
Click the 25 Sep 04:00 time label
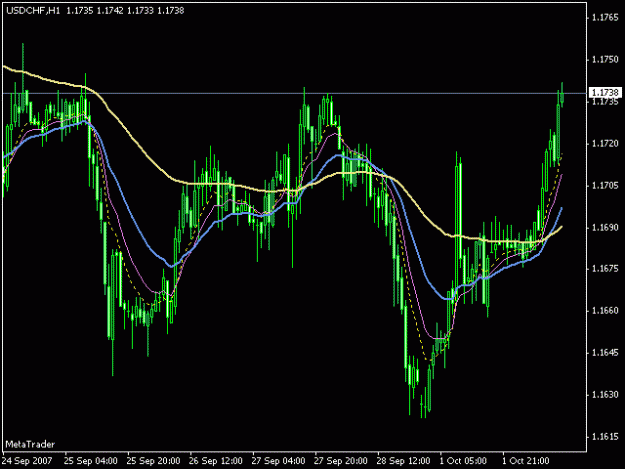90,461
